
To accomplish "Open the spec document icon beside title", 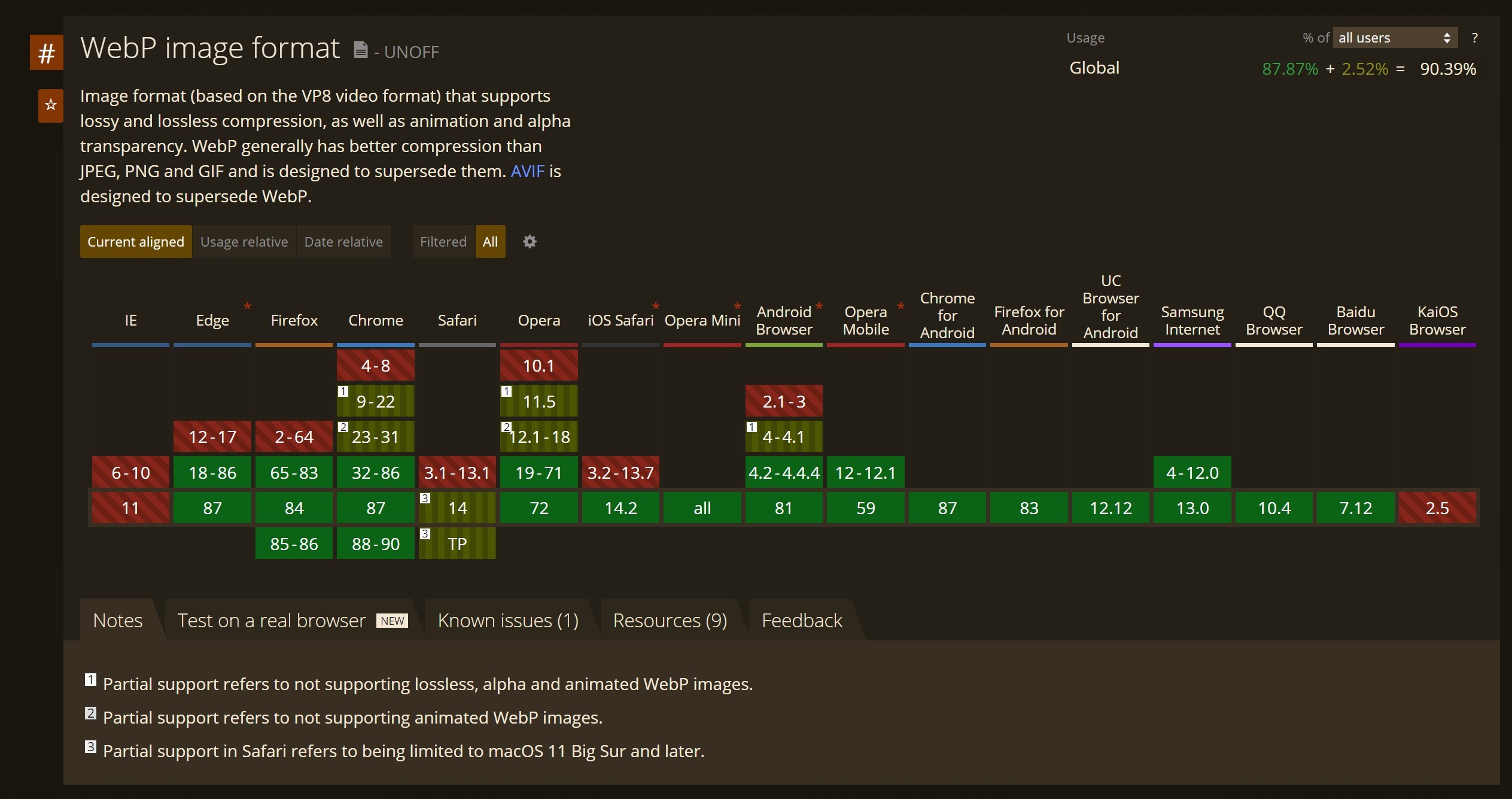I will click(360, 50).
